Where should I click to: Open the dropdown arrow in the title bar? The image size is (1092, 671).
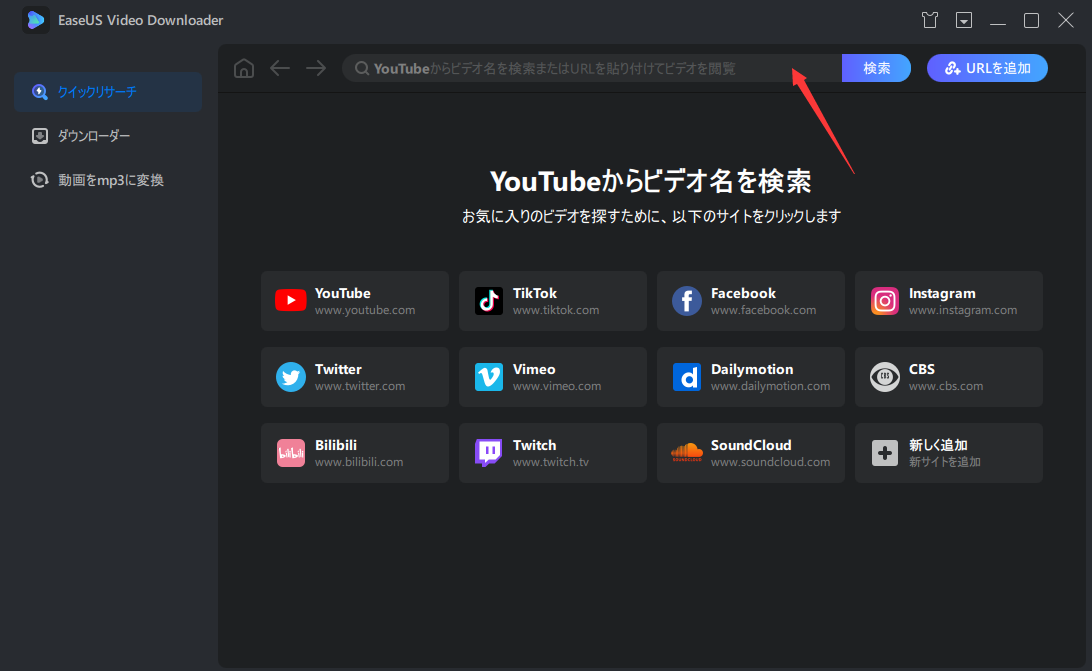click(964, 19)
